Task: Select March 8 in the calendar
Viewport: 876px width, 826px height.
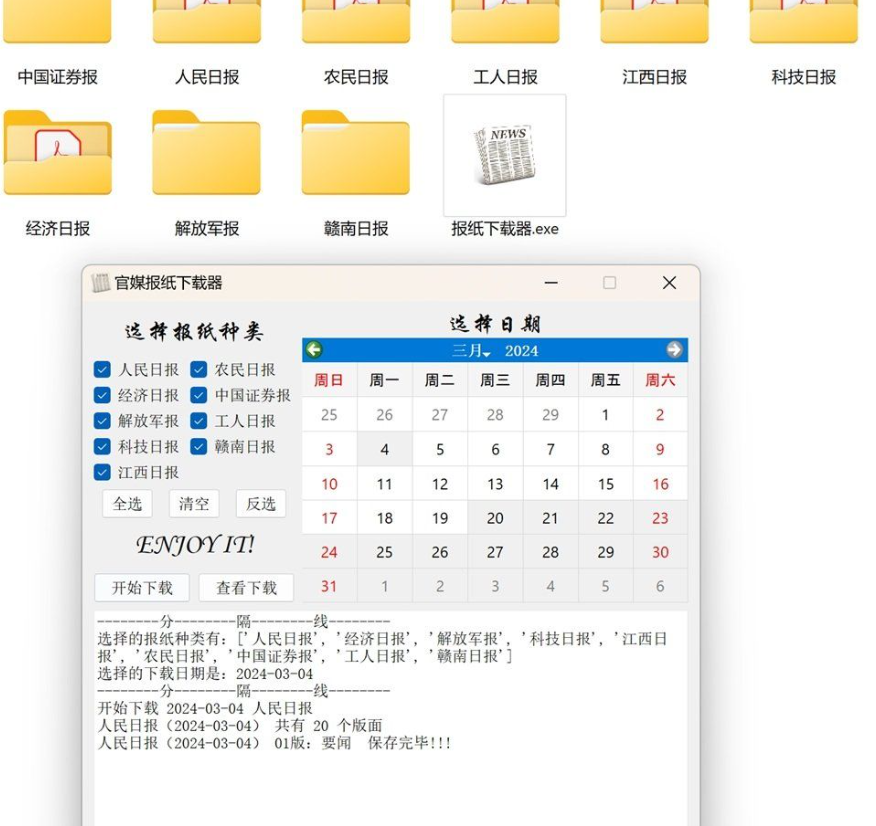Action: click(605, 450)
